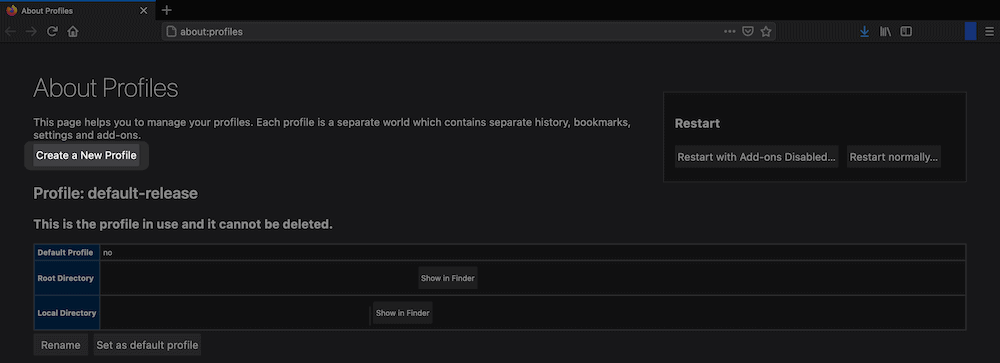Click 'This is the profile in use' notice
This screenshot has height=363, width=1000.
(x=183, y=225)
